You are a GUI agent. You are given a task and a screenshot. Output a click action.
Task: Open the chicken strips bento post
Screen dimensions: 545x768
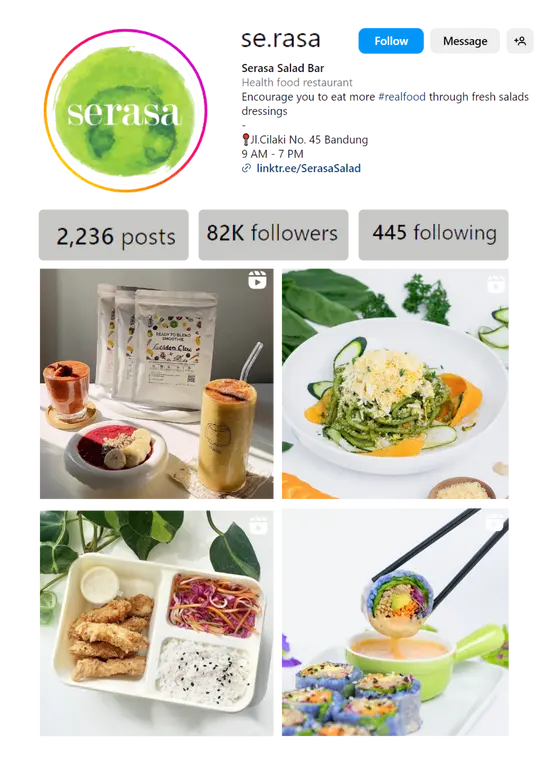[x=157, y=623]
